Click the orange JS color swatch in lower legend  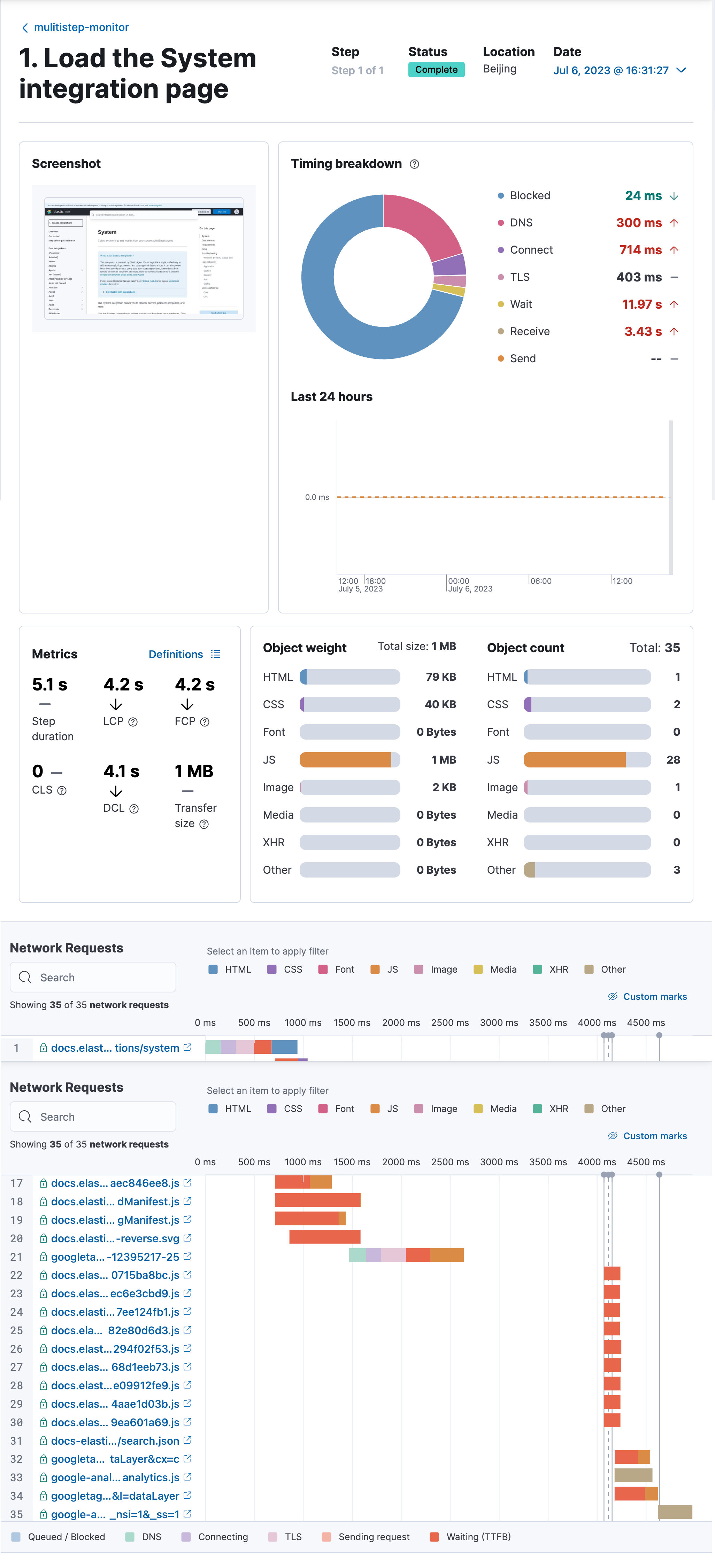375,1109
